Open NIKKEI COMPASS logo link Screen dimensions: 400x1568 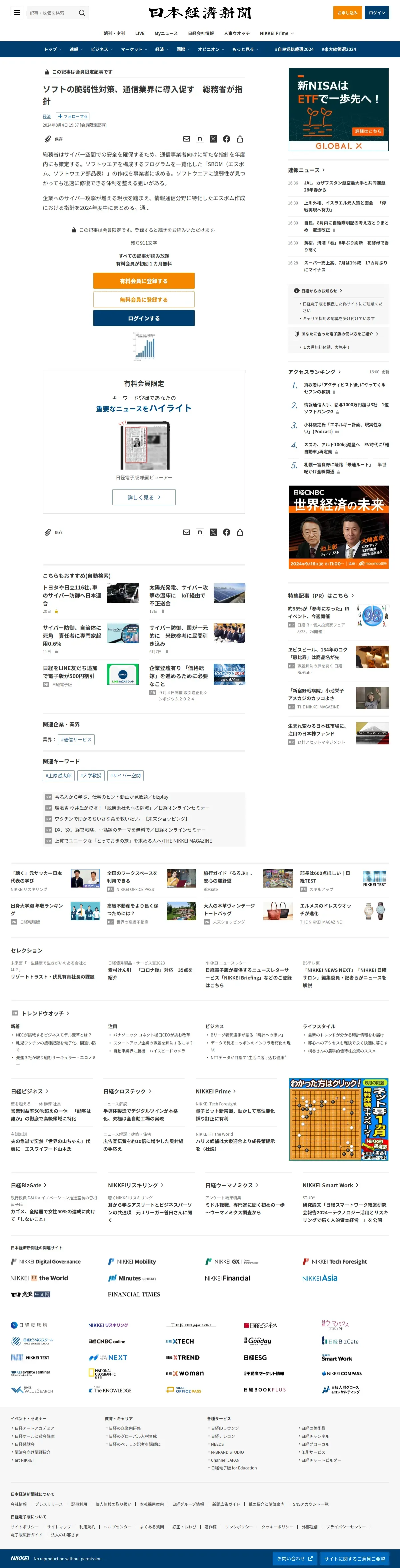[x=342, y=1373]
